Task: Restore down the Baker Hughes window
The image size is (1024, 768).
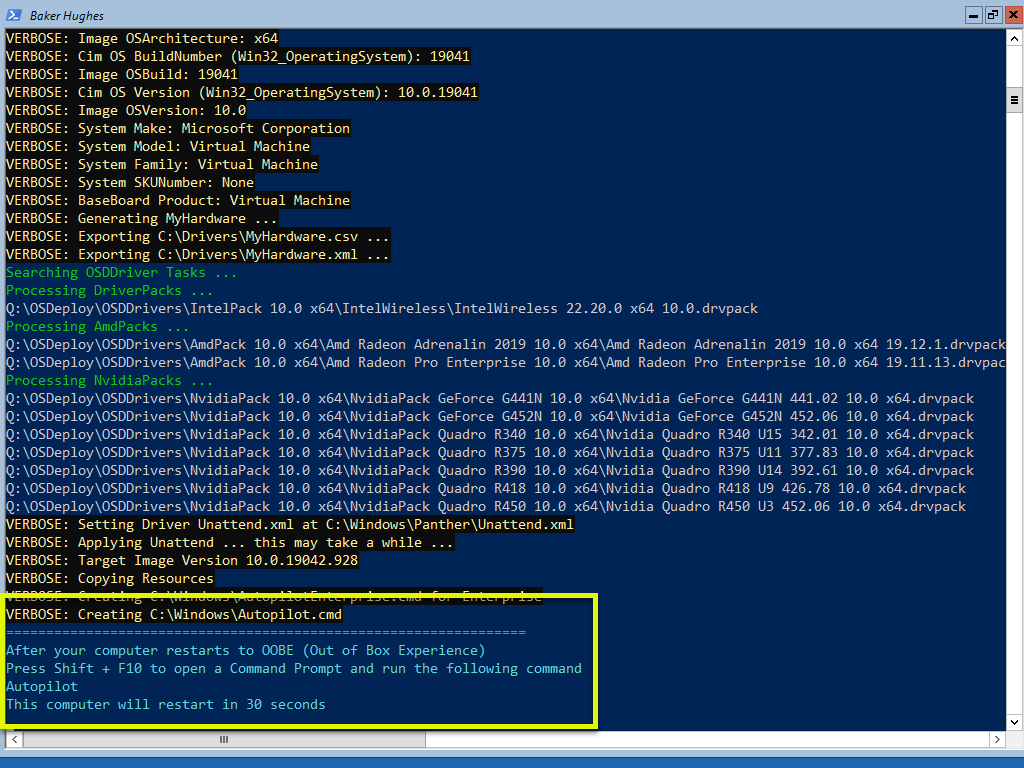Action: [x=993, y=15]
